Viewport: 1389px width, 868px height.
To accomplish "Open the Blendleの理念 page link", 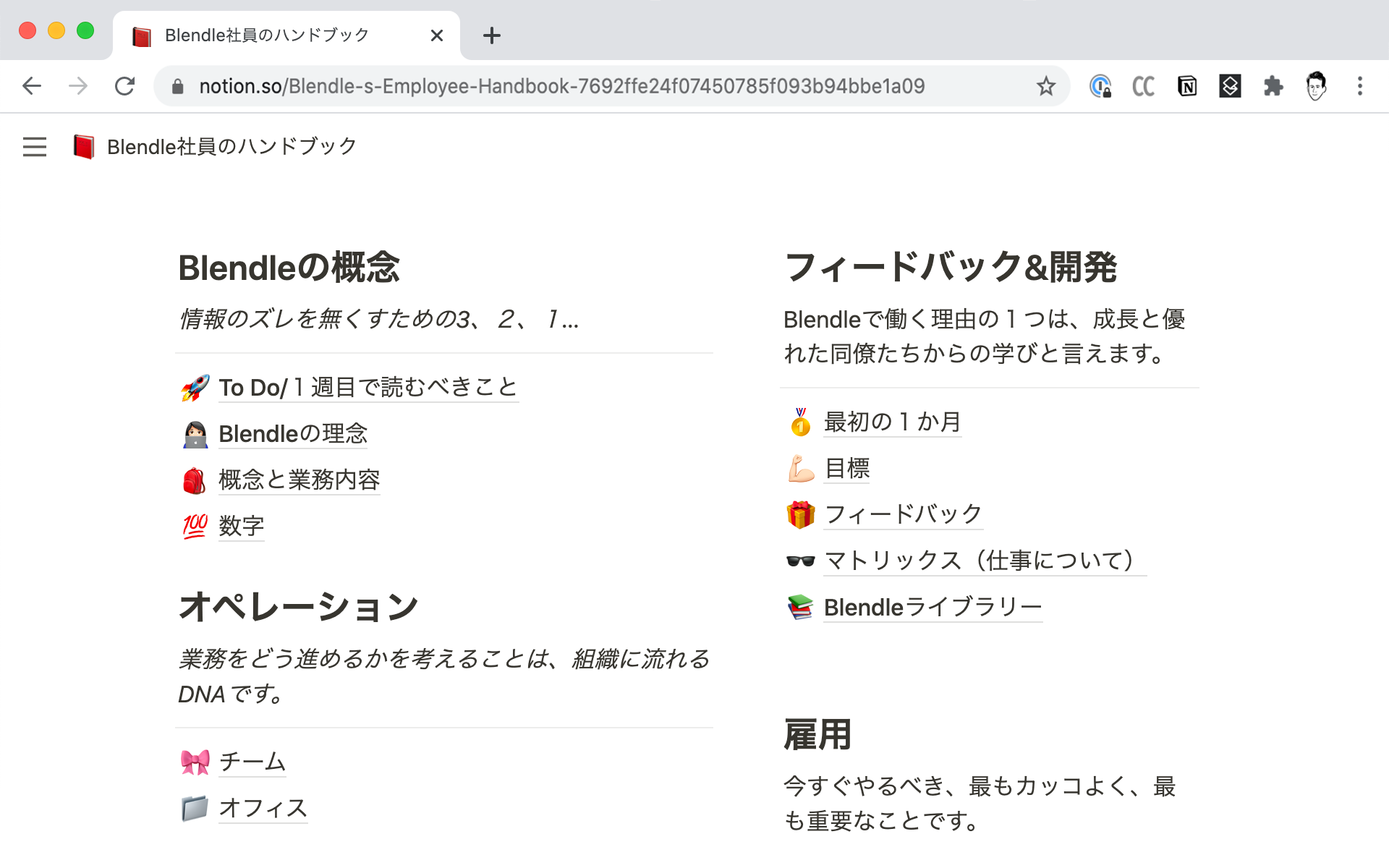I will (x=293, y=434).
